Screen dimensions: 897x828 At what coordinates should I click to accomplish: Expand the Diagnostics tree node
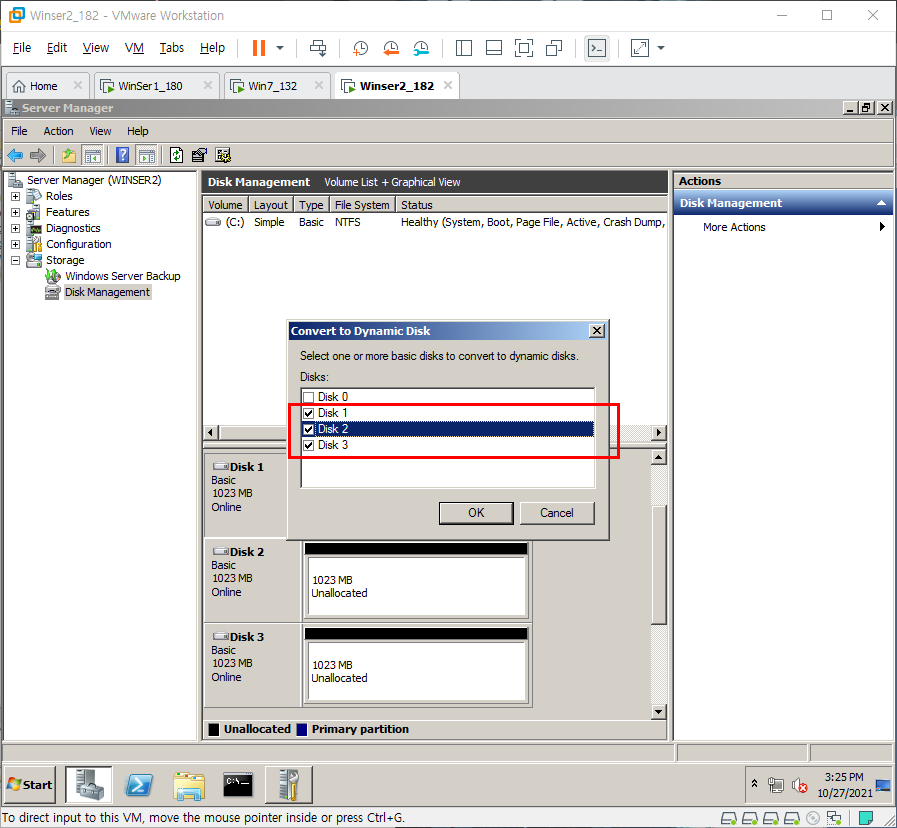15,228
